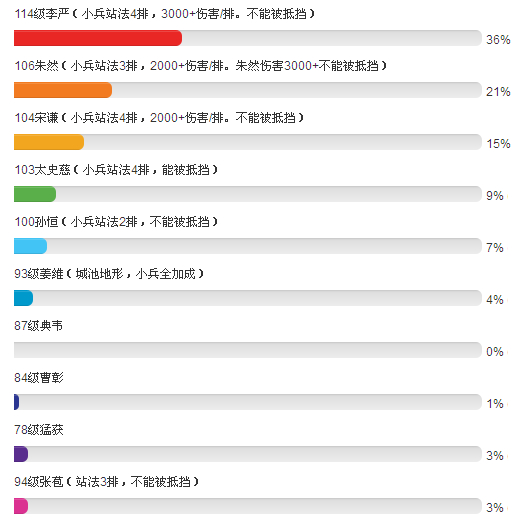The width and height of the screenshot is (522, 522).
Task: Select the 114级李严 poll option text
Action: [x=164, y=14]
